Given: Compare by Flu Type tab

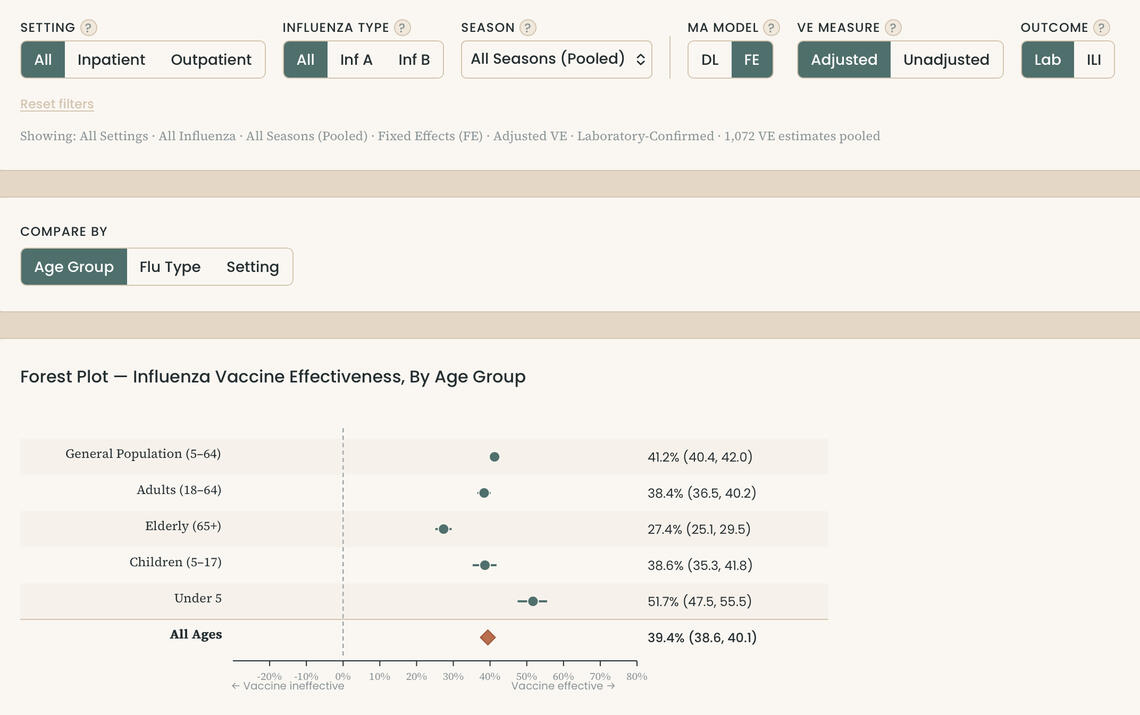Looking at the screenshot, I should pos(170,267).
